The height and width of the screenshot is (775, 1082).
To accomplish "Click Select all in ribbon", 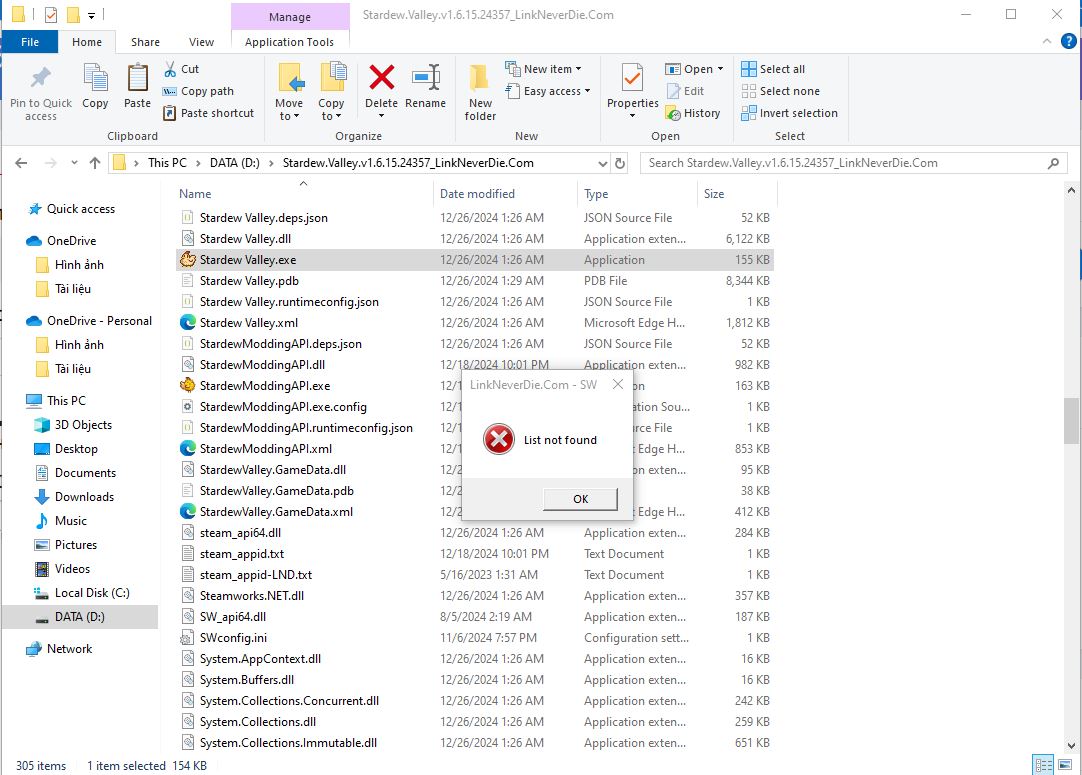I will click(773, 69).
